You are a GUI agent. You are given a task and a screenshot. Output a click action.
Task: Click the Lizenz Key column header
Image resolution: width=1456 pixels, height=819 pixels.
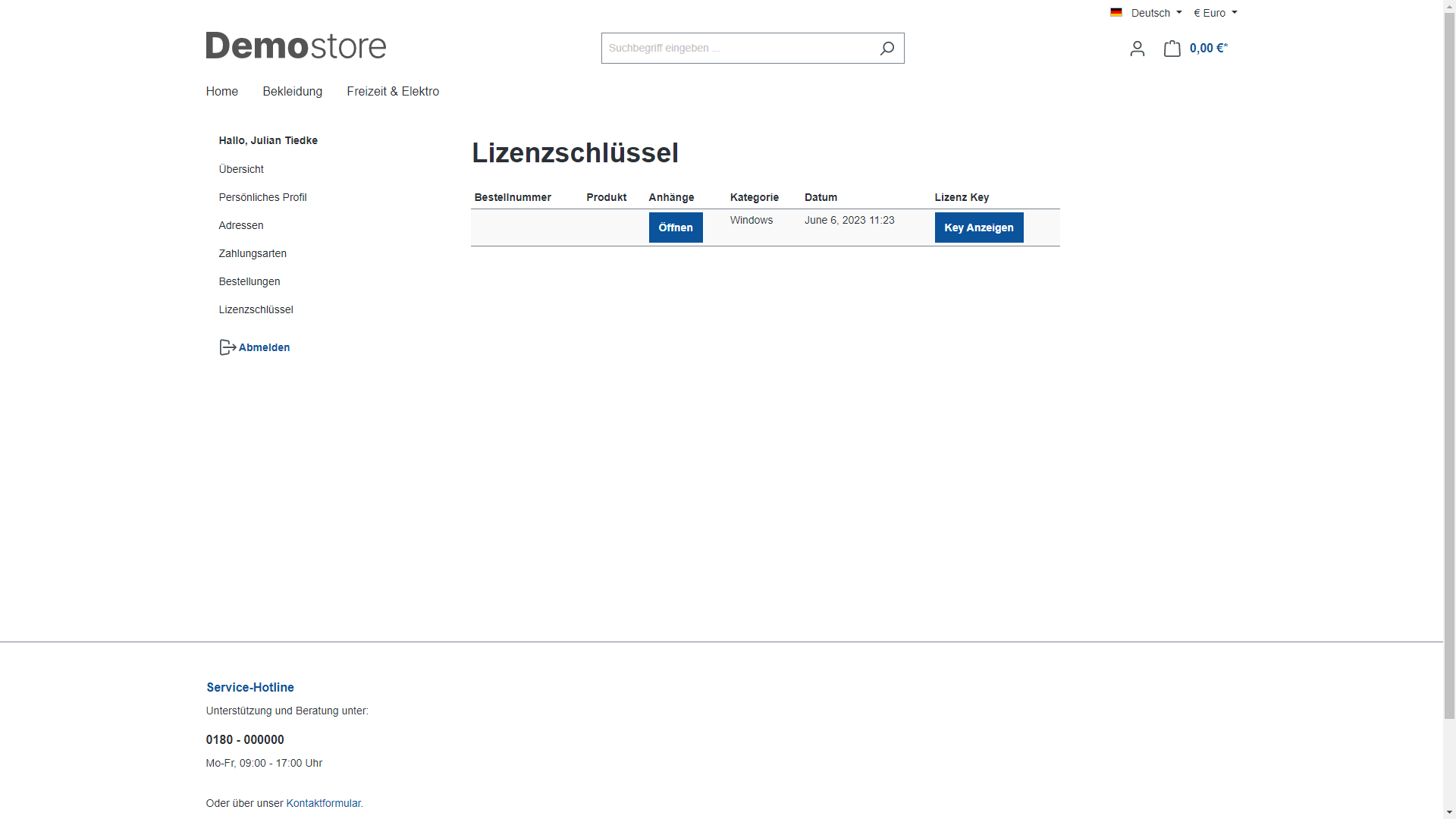coord(962,197)
